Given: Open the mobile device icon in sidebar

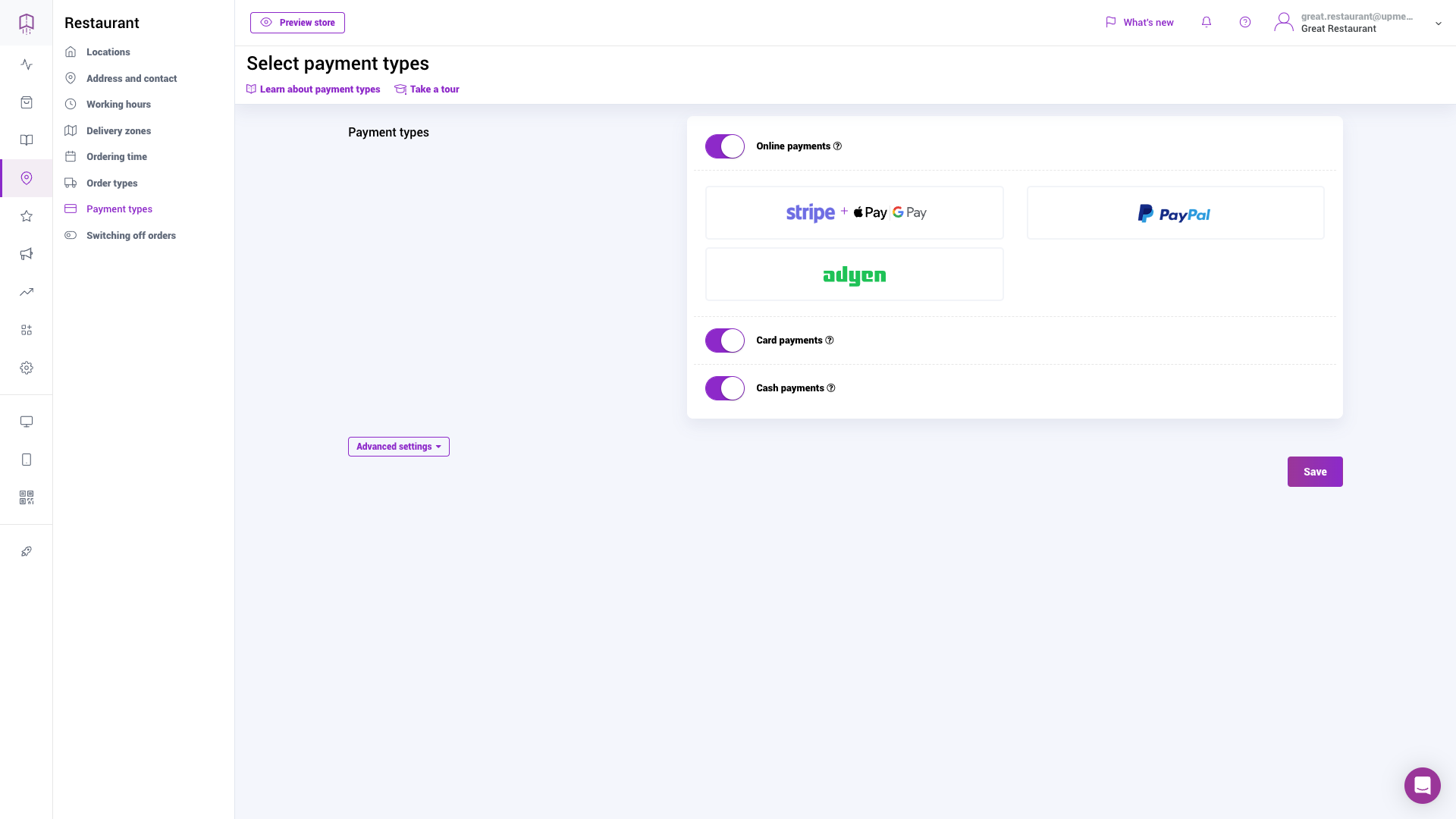Looking at the screenshot, I should pyautogui.click(x=27, y=460).
